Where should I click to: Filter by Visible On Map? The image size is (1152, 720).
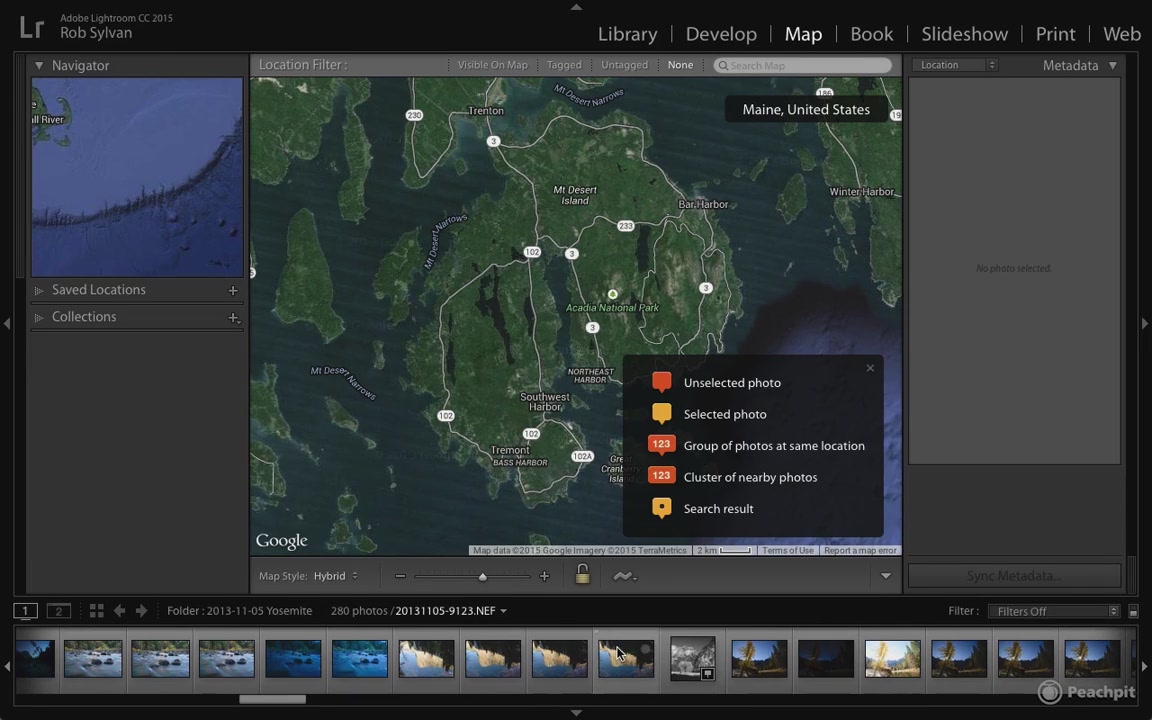(492, 65)
